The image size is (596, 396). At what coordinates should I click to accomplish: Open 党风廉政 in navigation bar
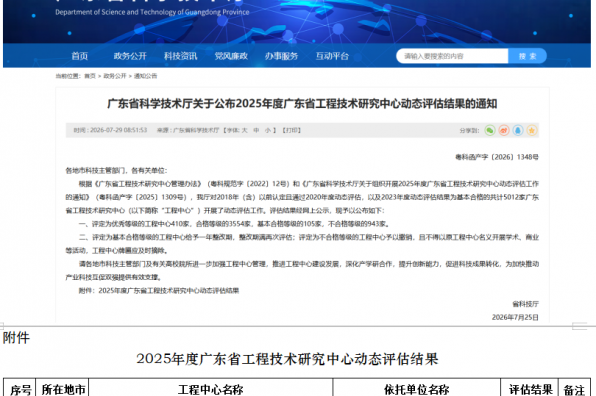231,56
